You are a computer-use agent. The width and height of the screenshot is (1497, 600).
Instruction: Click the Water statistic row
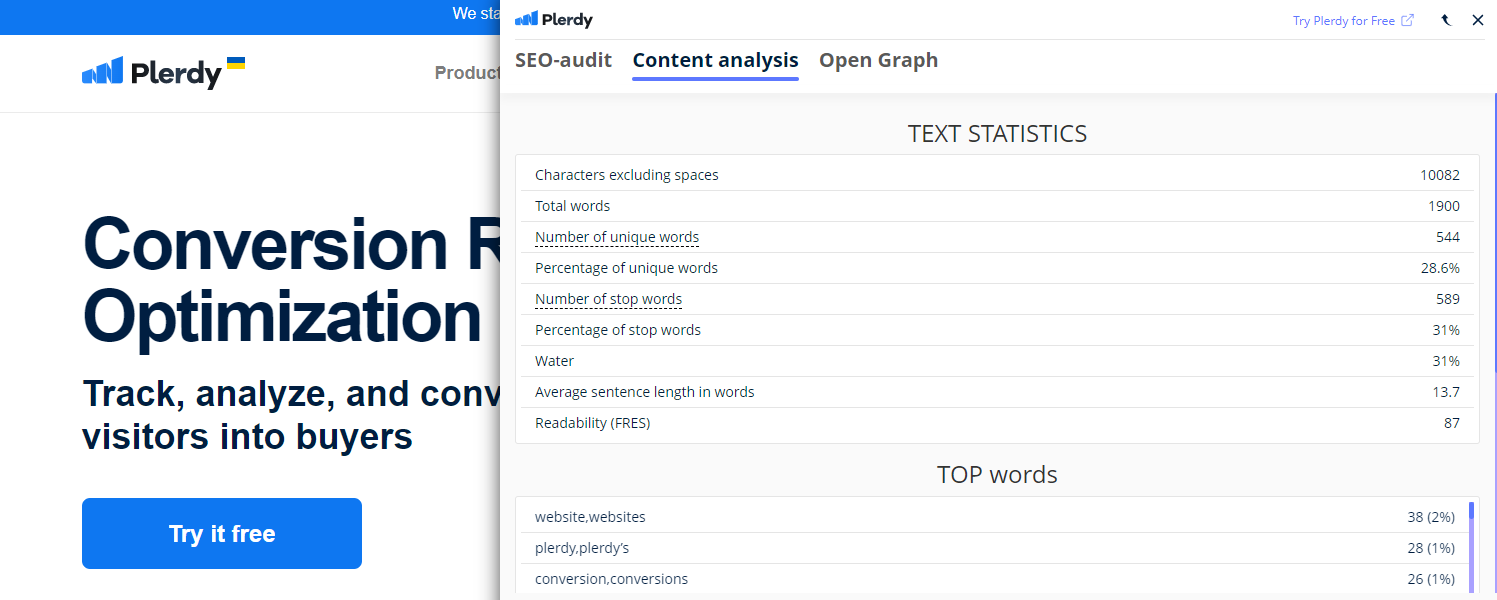997,361
